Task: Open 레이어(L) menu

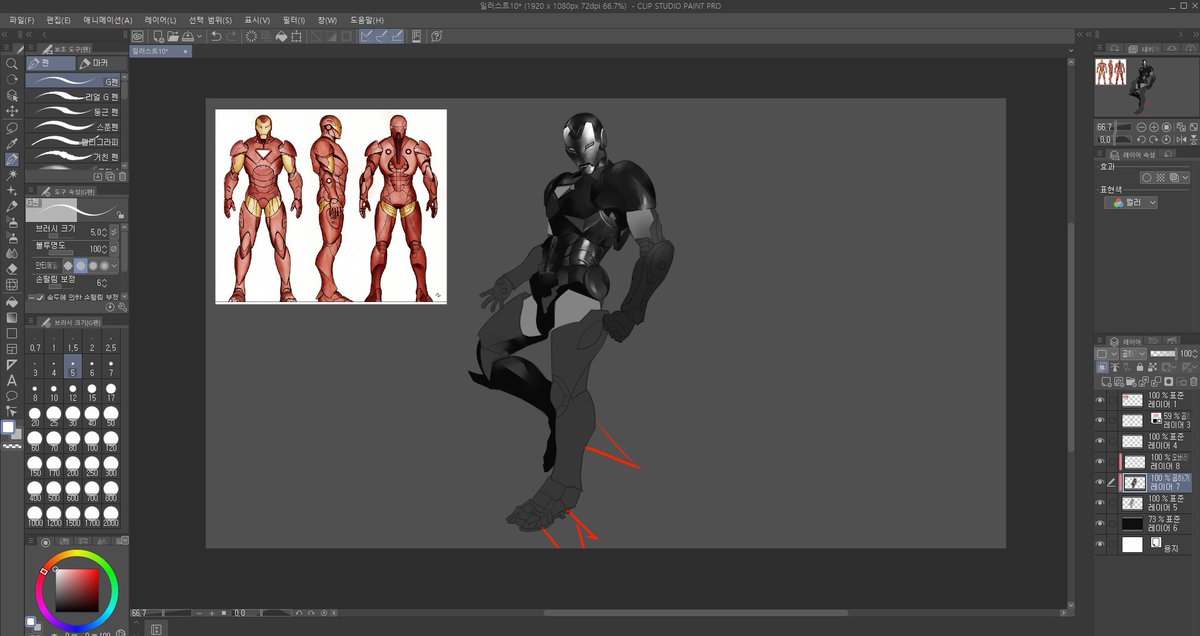Action: tap(160, 20)
